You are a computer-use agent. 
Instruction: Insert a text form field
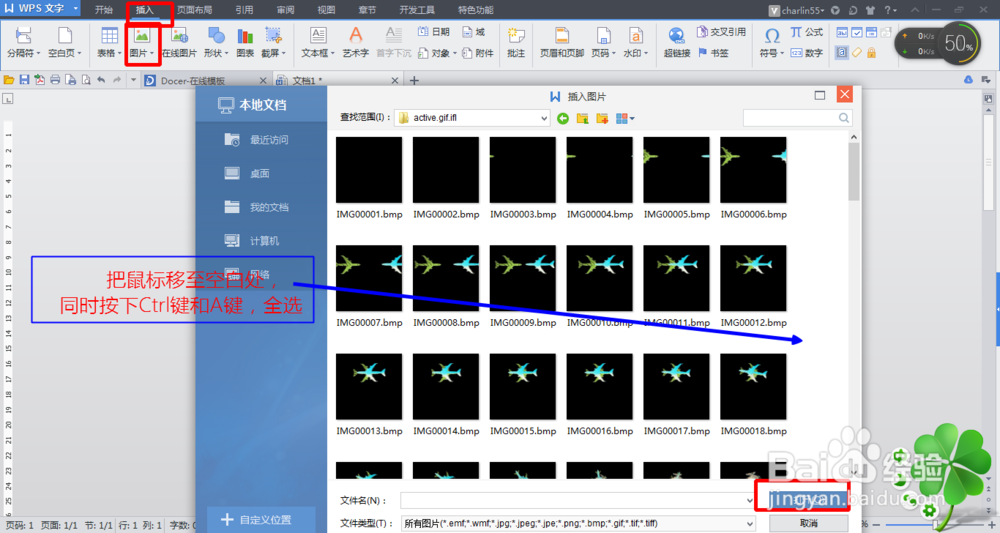[842, 33]
